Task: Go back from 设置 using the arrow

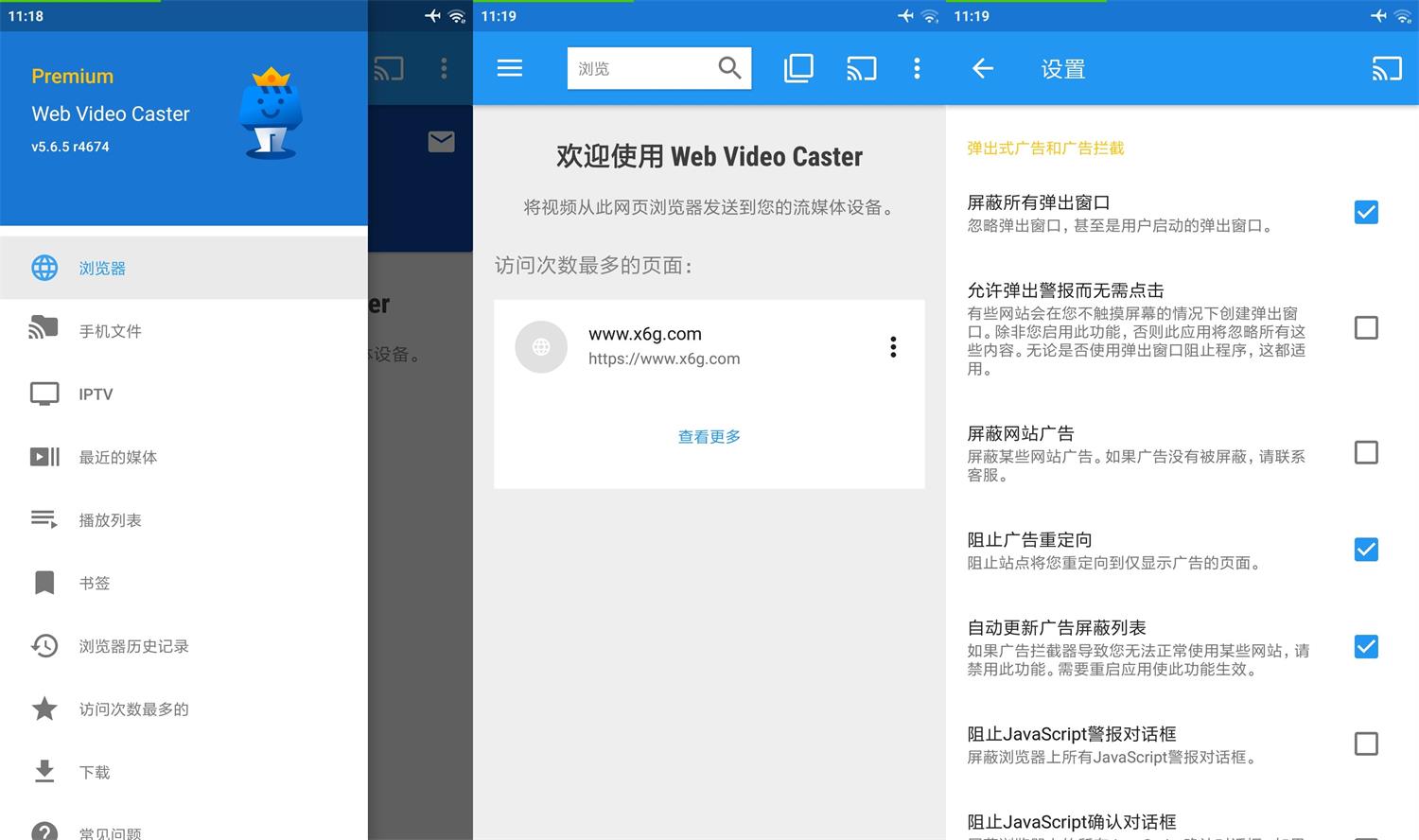Action: pos(982,67)
